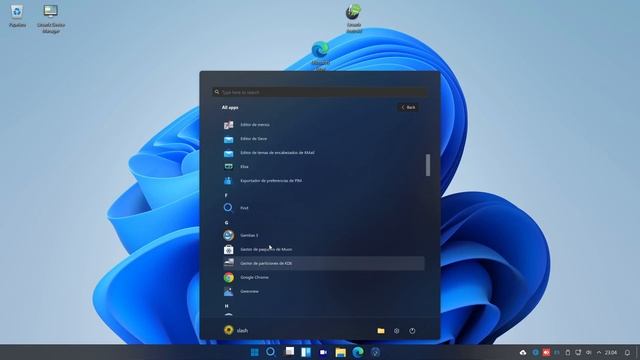Open the search circle icon on taskbar
Screen dimensions: 640x360
271,352
